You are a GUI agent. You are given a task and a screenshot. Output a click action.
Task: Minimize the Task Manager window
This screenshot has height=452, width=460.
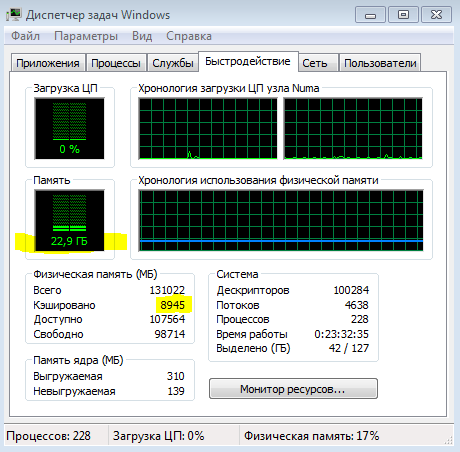(x=370, y=15)
